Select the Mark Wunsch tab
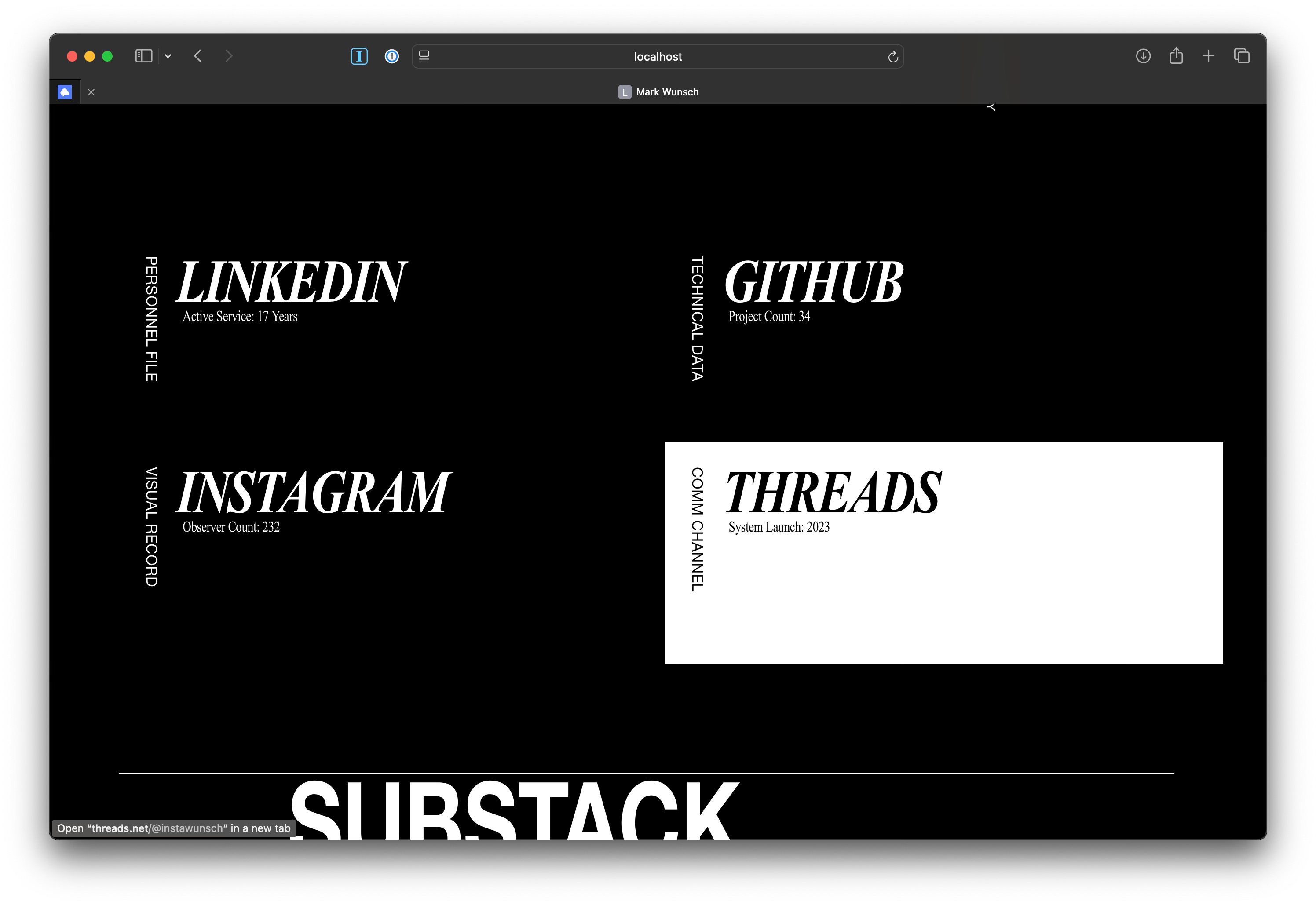 pos(658,92)
